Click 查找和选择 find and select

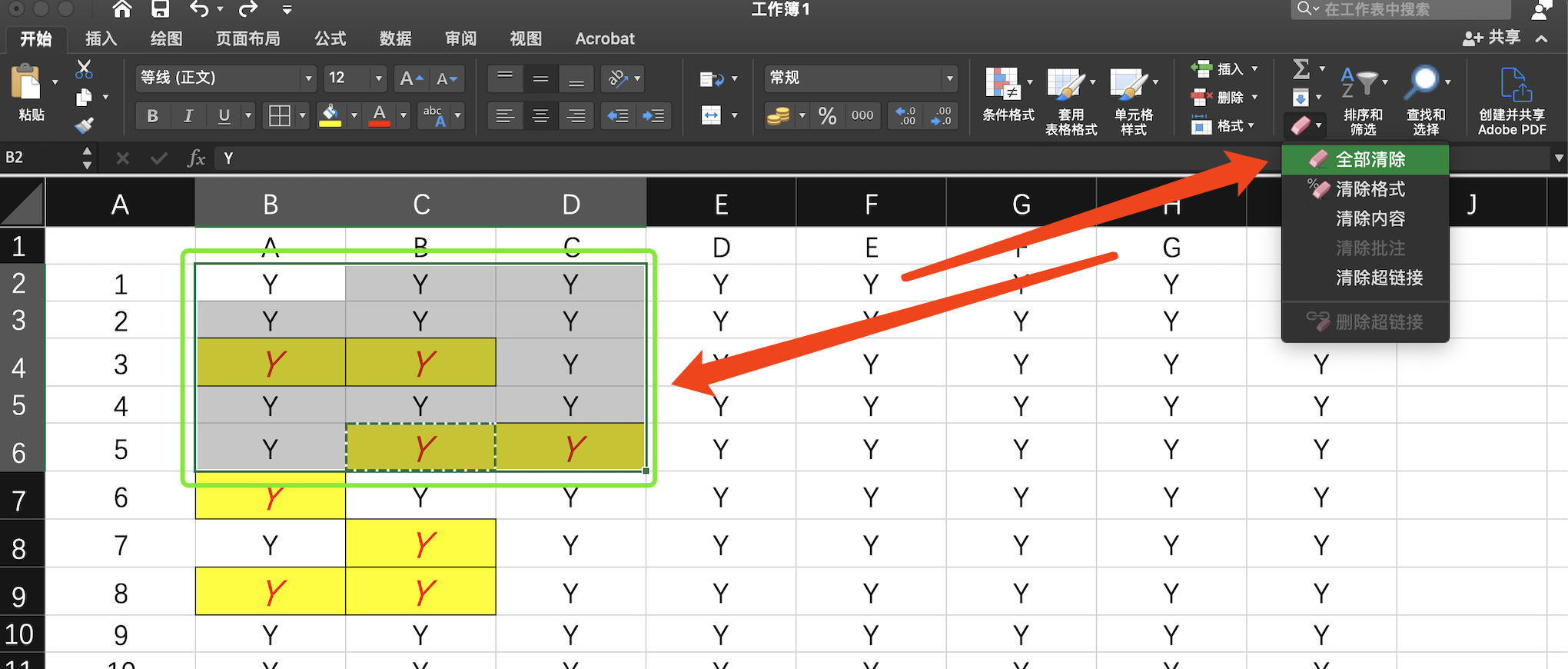[x=1426, y=101]
